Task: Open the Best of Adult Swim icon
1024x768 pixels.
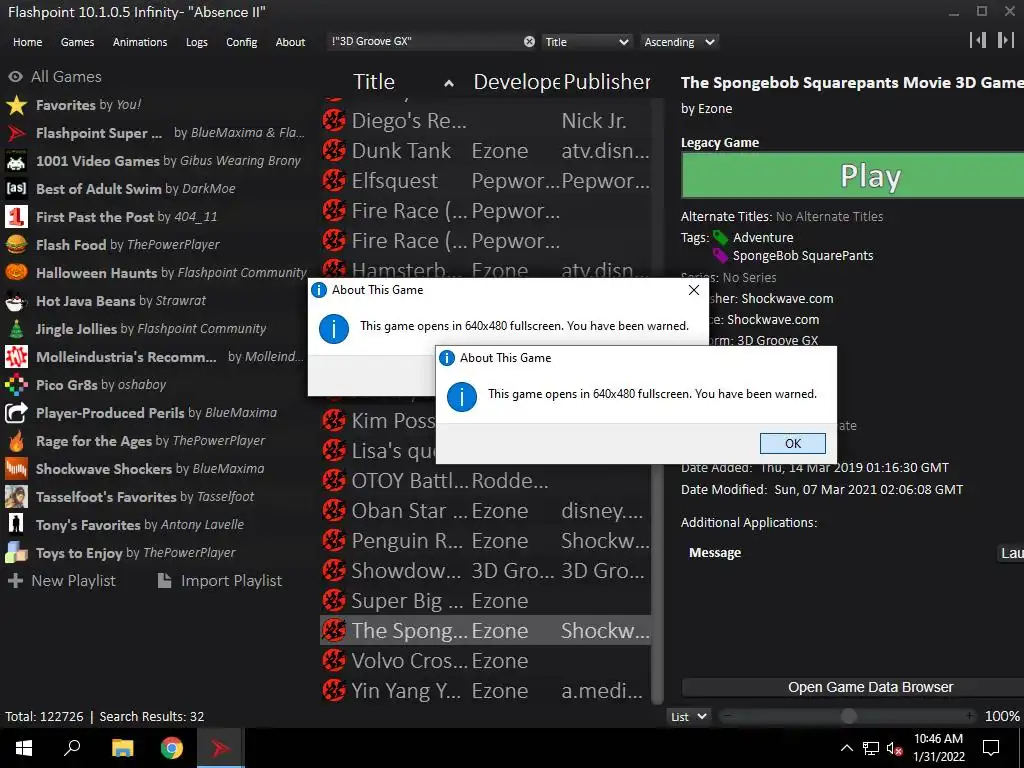Action: (16, 189)
